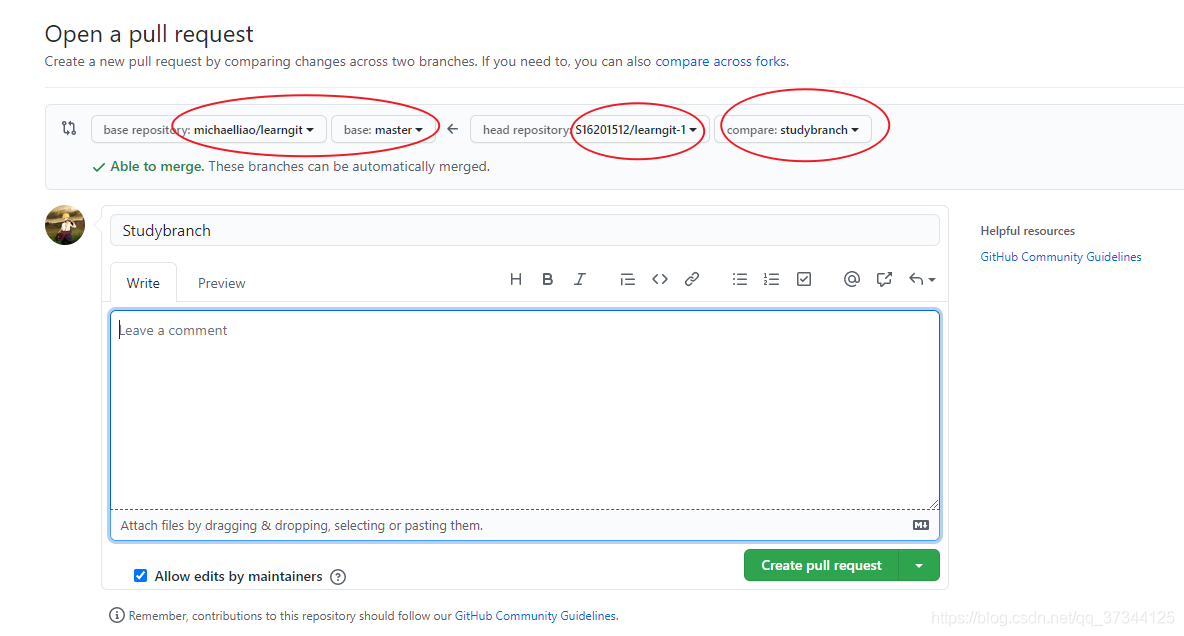This screenshot has height=636, width=1184.
Task: Mention a user with the @ icon
Action: coord(852,279)
